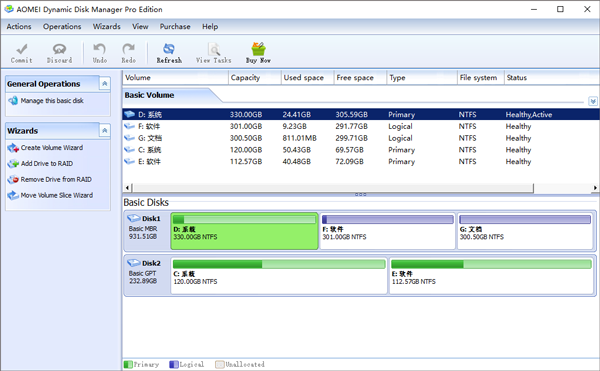Open the Help menu
Screen dimensions: 600x371
[210, 26]
